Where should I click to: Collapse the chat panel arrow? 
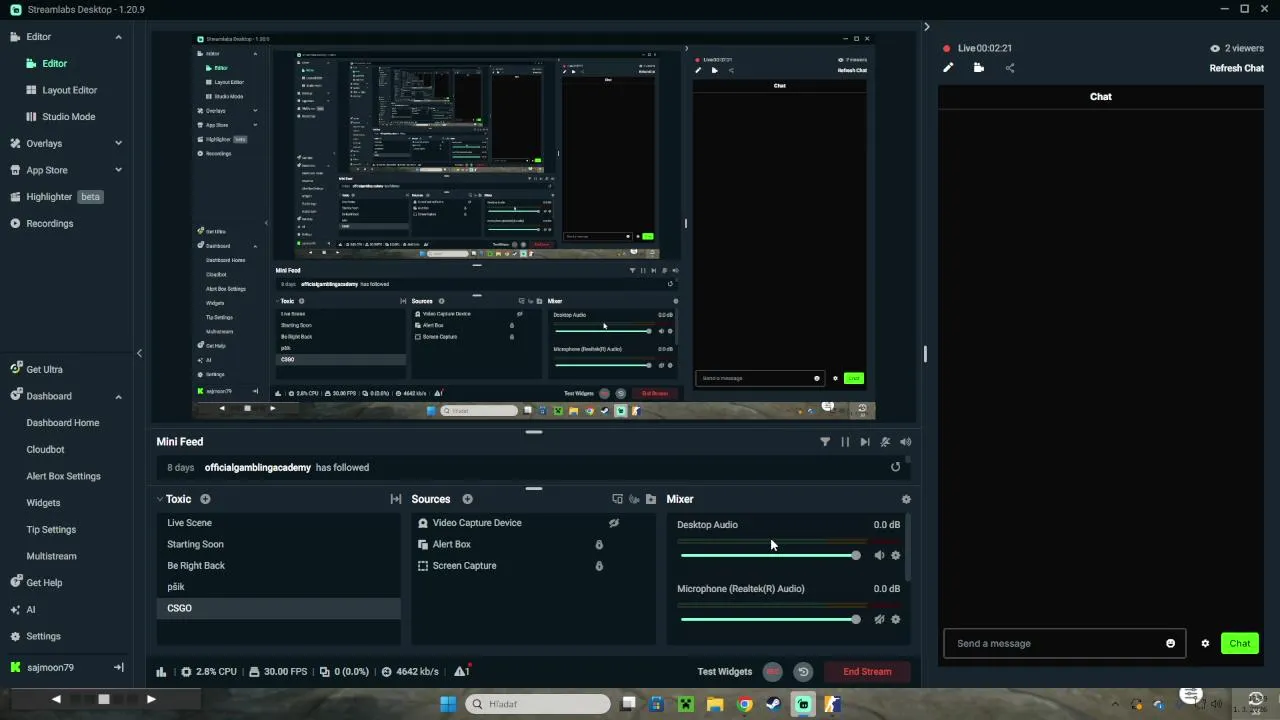click(926, 27)
